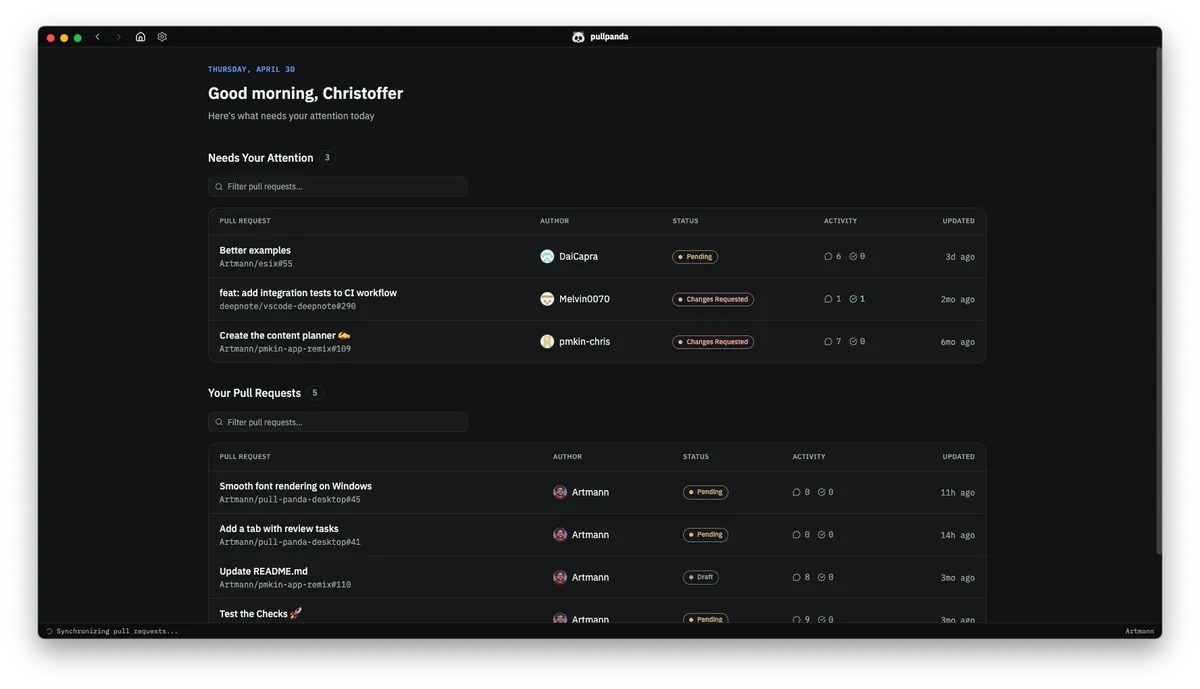Viewport: 1200px width, 689px height.
Task: Click search icon in Your Pull Requests filter
Action: click(x=219, y=422)
